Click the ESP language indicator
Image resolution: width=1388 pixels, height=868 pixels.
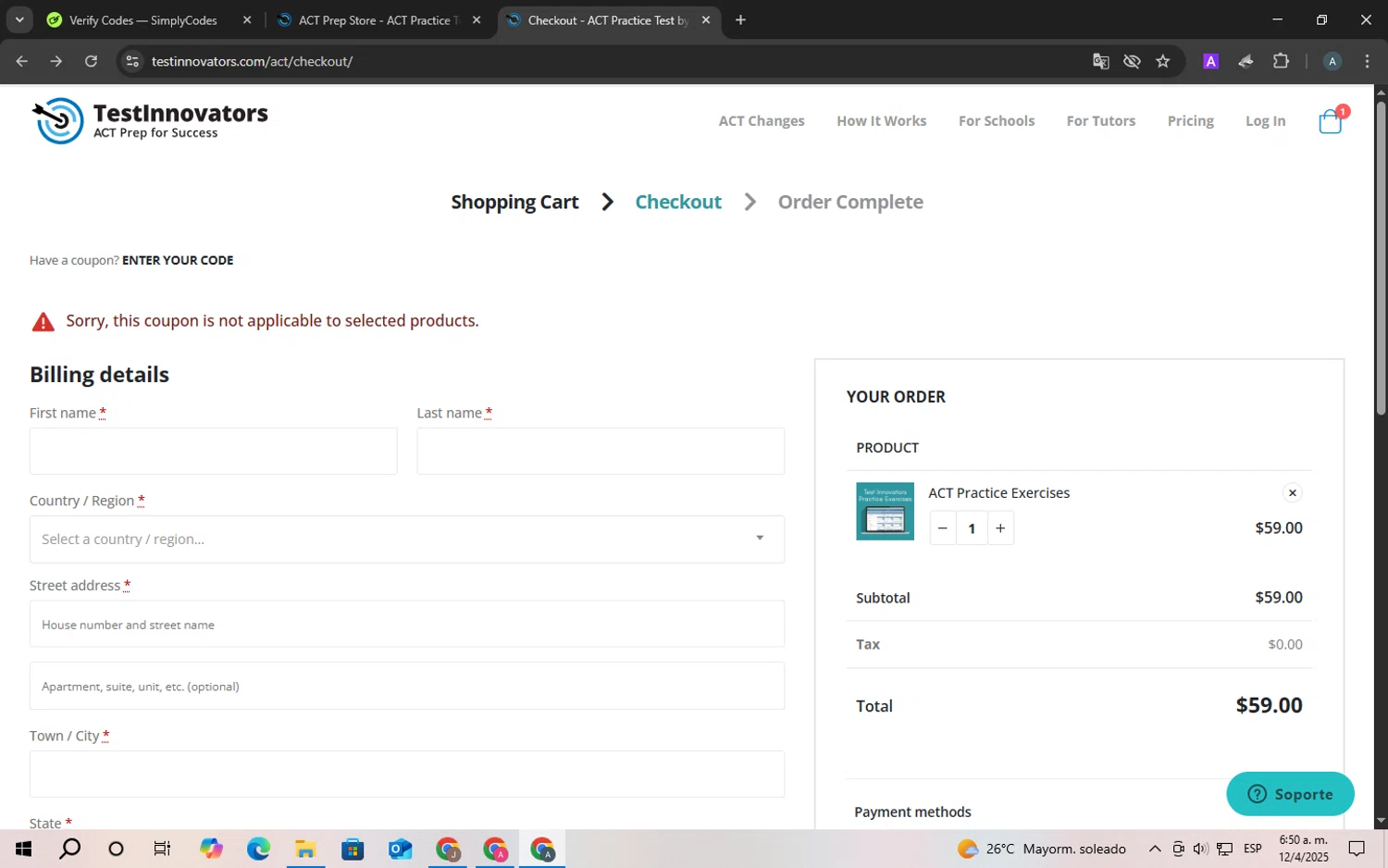[x=1253, y=849]
